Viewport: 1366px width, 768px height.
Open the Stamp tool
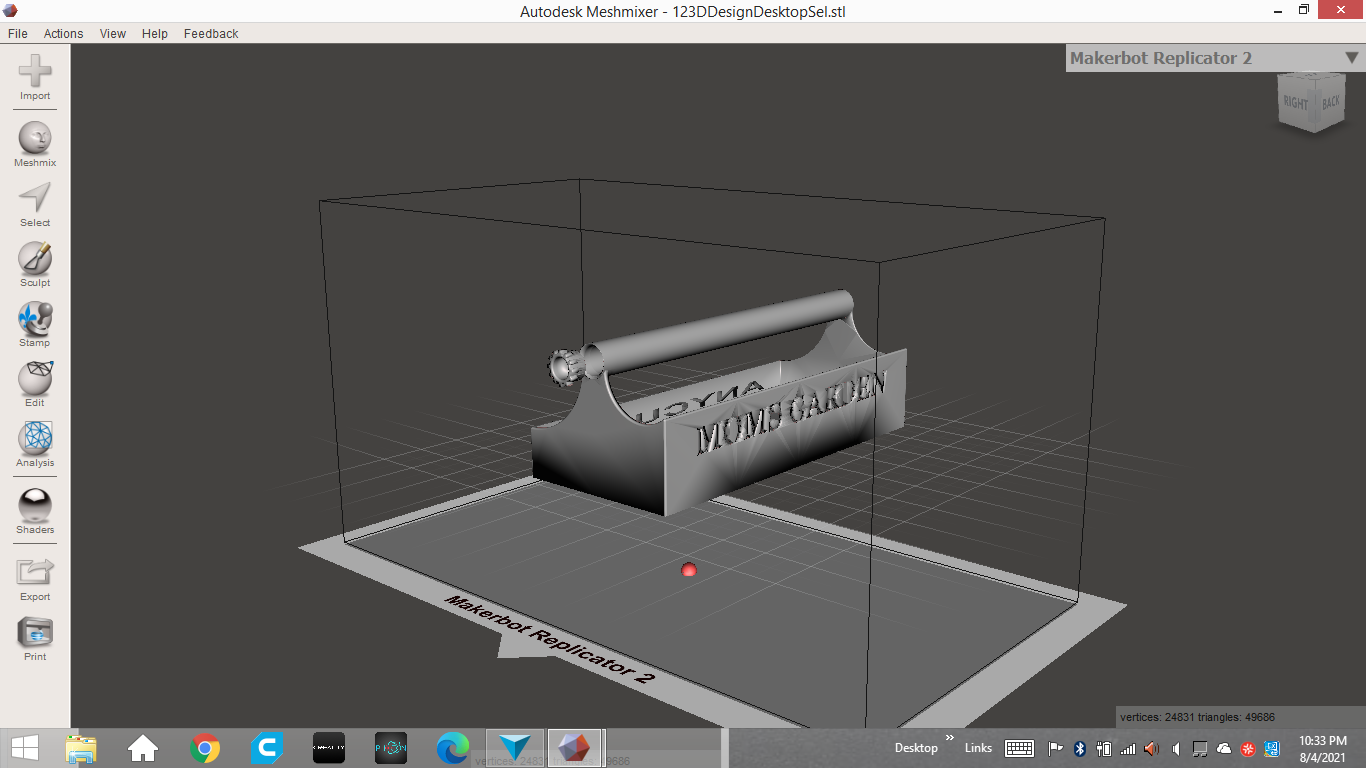click(x=35, y=319)
